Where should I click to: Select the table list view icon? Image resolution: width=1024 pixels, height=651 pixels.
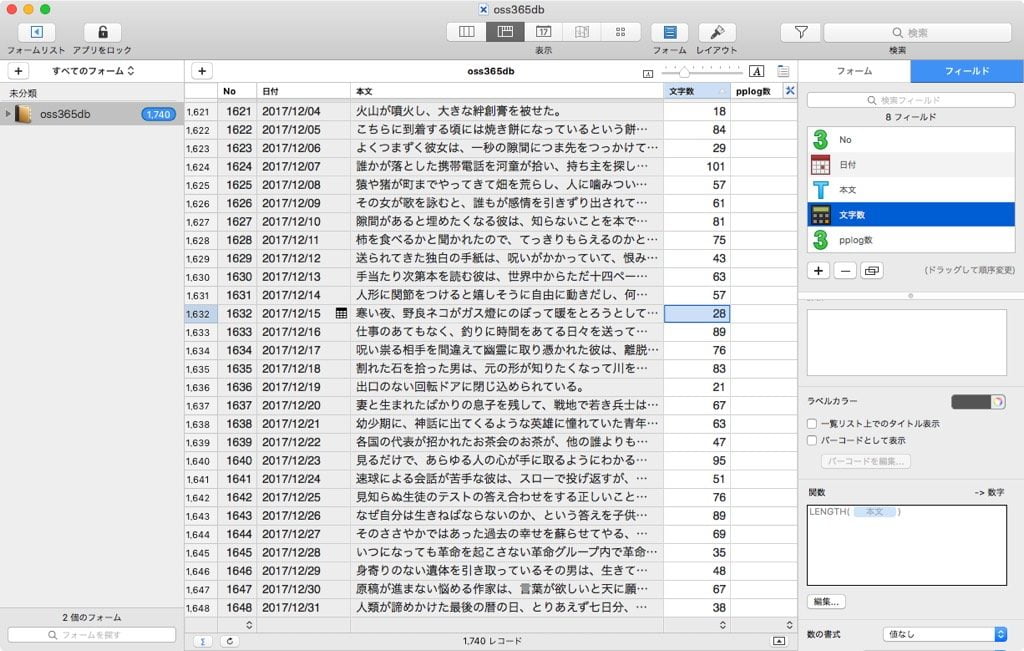505,32
